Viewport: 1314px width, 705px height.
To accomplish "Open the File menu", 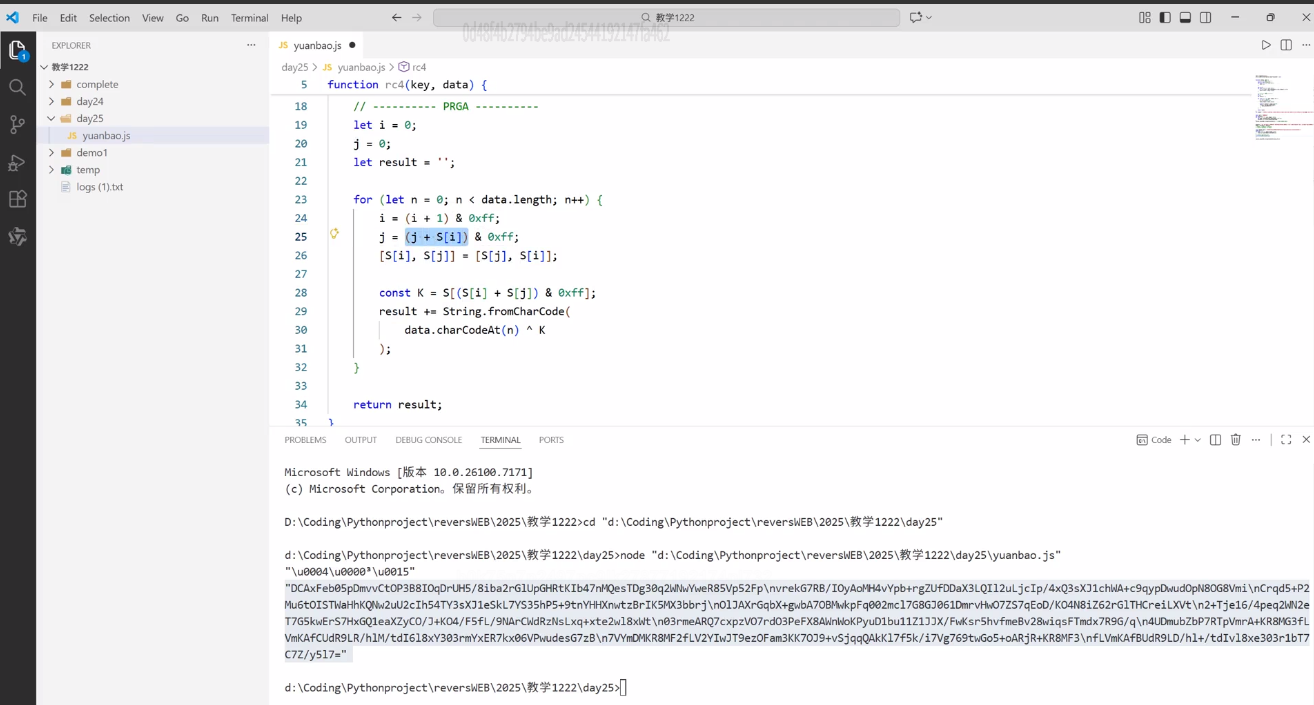I will [x=40, y=17].
